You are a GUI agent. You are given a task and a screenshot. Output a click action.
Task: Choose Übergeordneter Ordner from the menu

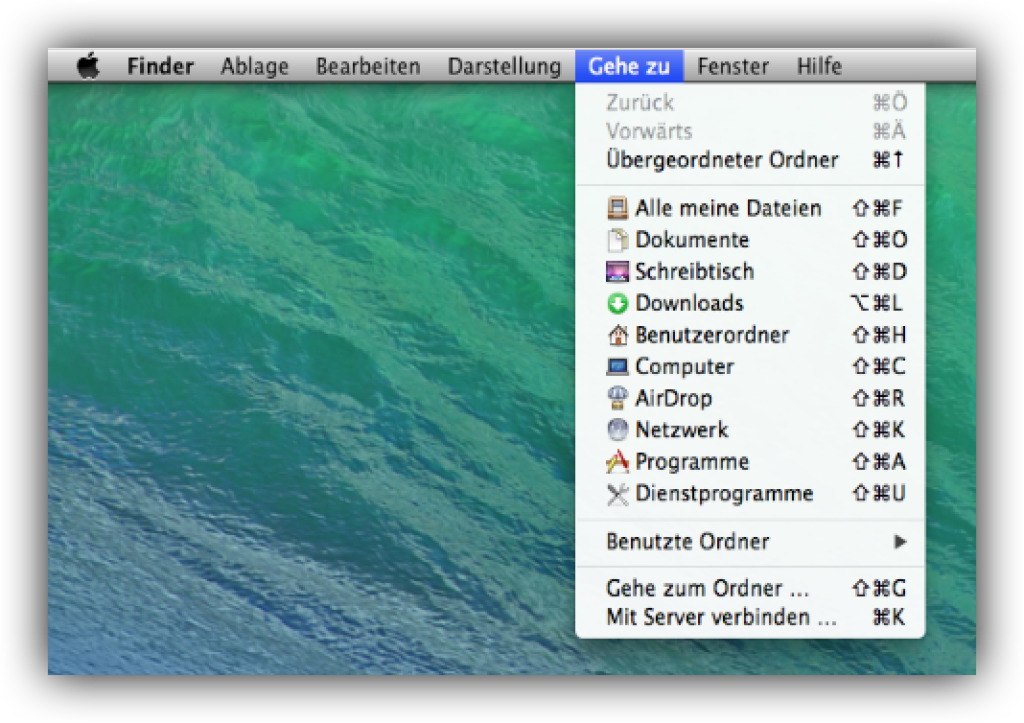click(x=750, y=160)
